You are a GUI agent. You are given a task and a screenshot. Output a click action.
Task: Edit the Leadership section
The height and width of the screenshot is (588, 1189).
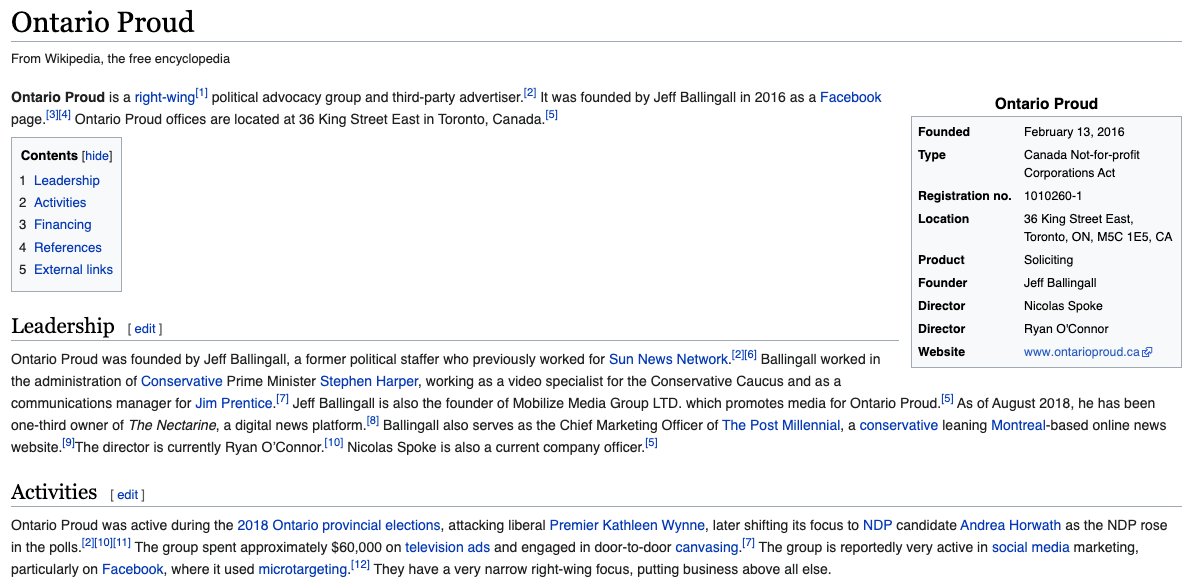(x=144, y=329)
